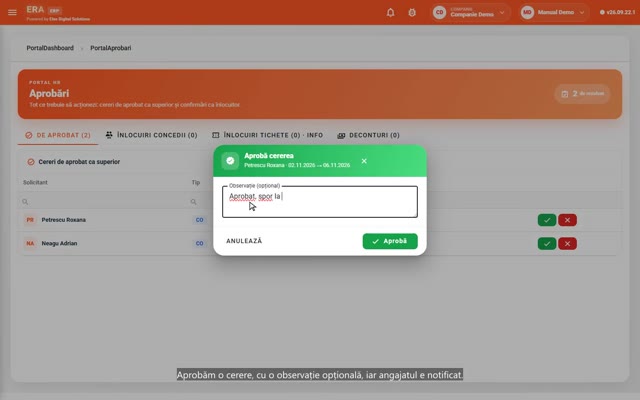Open the Deconturi (0) tab
The image size is (640, 400).
click(368, 135)
